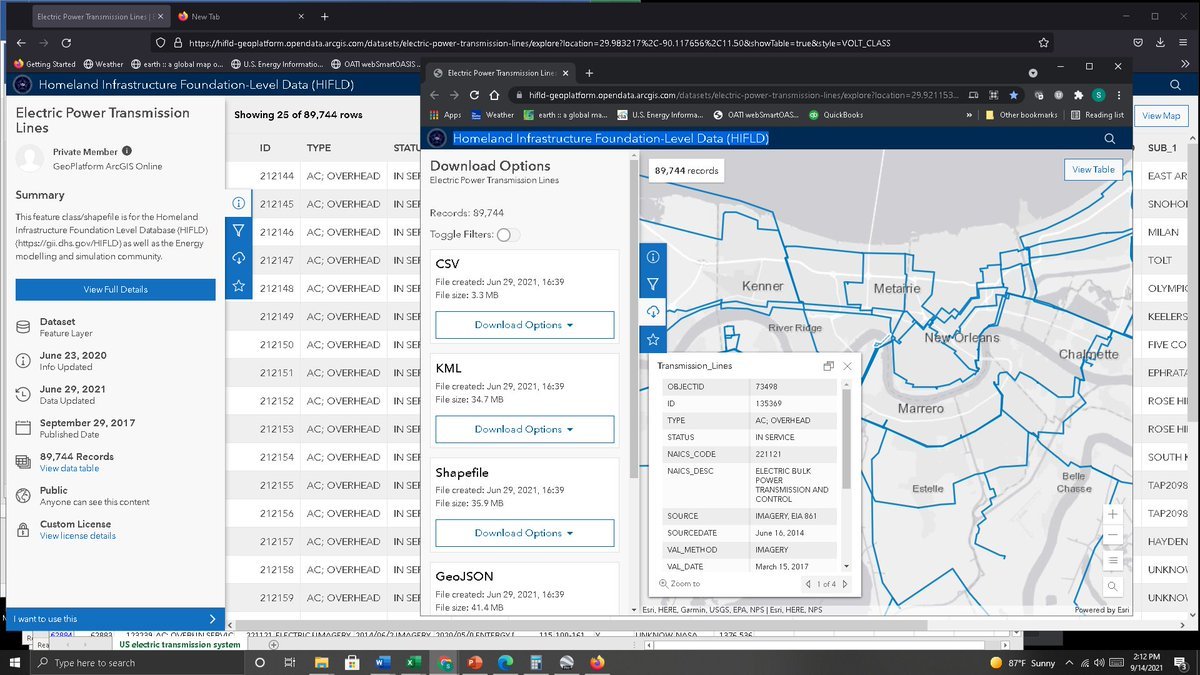Click the View Map button
Image resolution: width=1200 pixels, height=675 pixels.
(1161, 116)
